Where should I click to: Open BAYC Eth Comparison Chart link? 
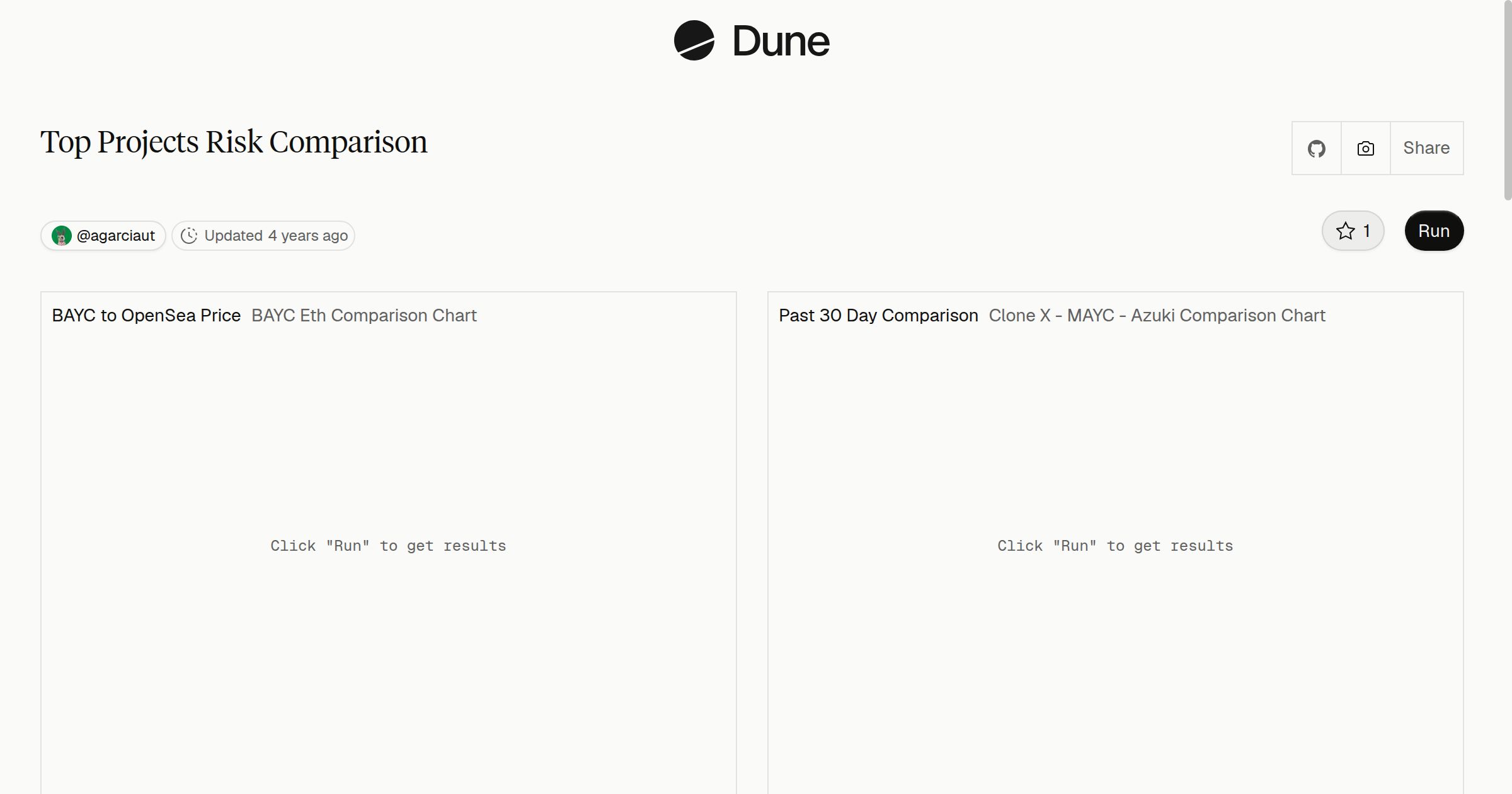[x=364, y=315]
